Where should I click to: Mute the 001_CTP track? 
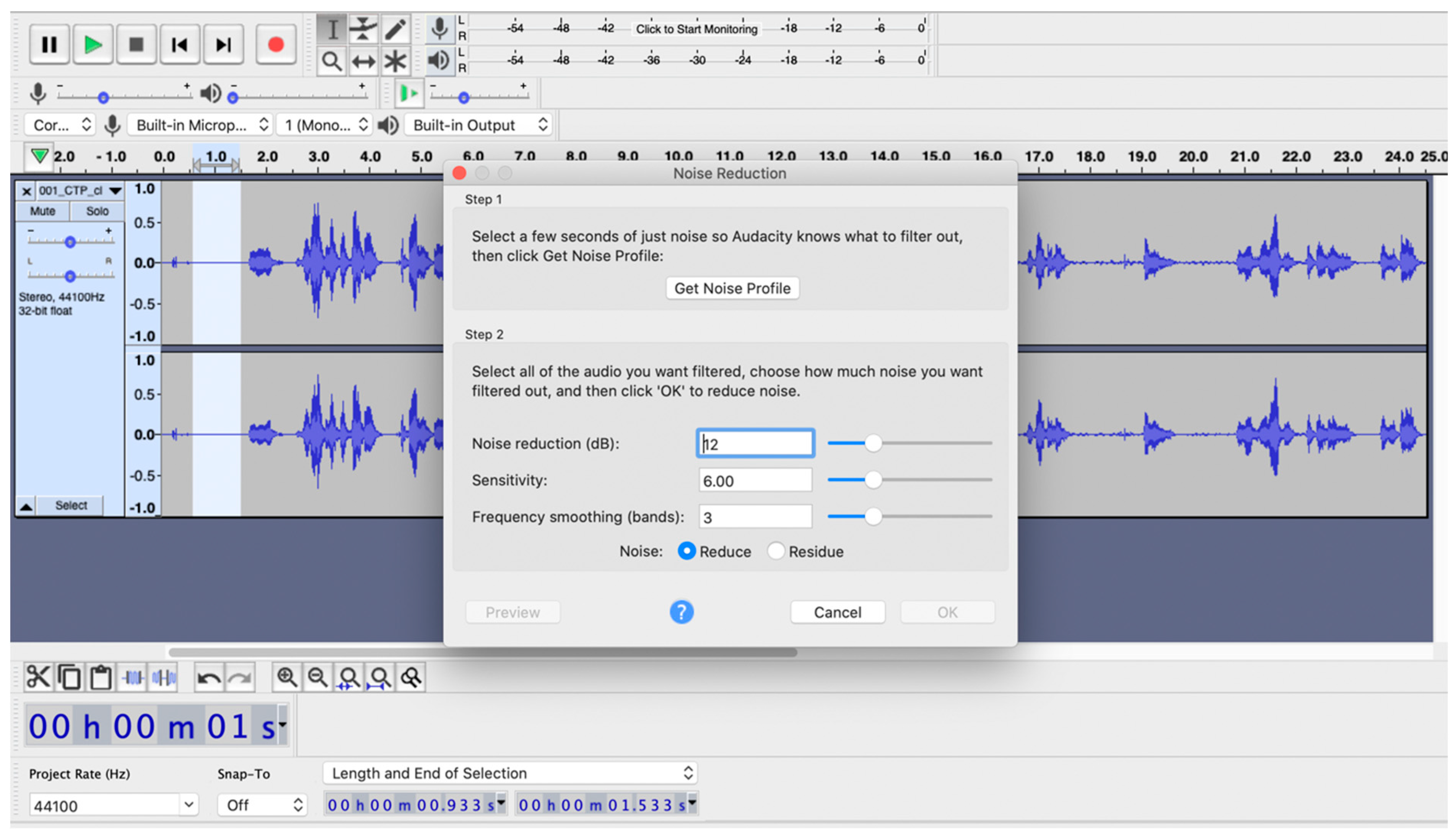[42, 211]
